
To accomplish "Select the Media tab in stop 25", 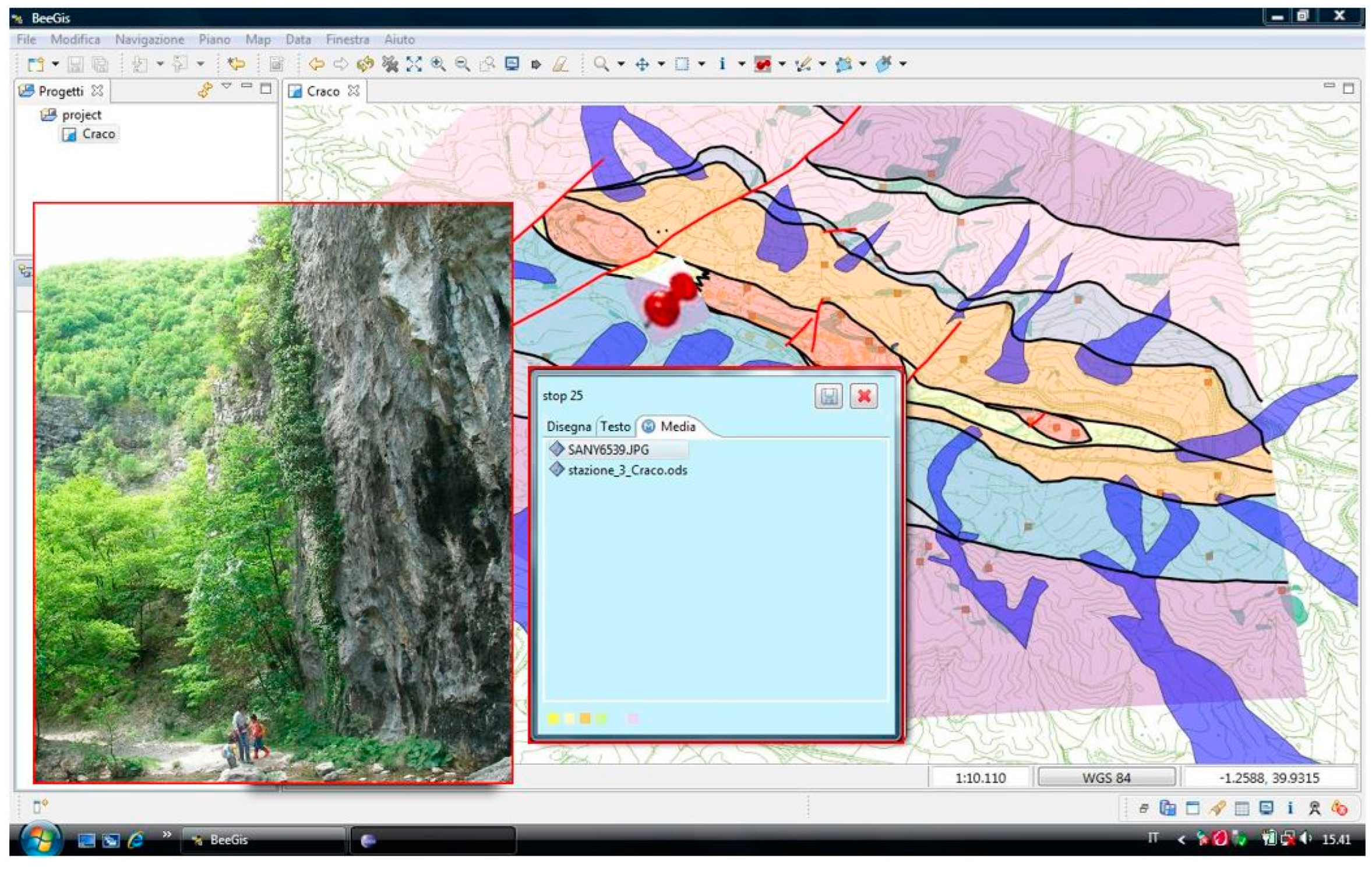I will click(669, 427).
